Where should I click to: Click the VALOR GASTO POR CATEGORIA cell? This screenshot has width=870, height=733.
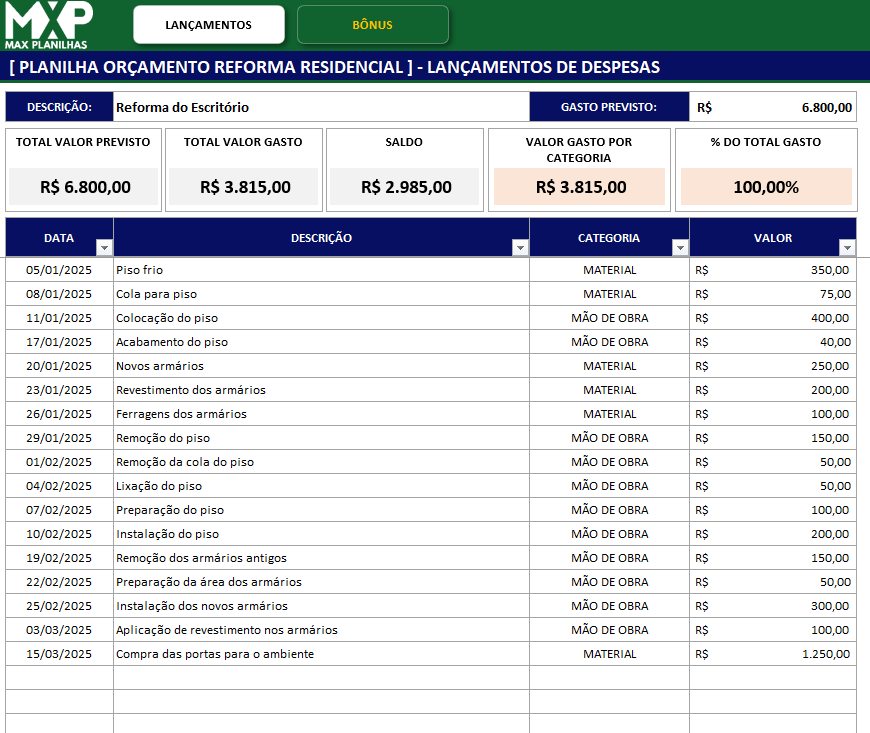point(580,186)
